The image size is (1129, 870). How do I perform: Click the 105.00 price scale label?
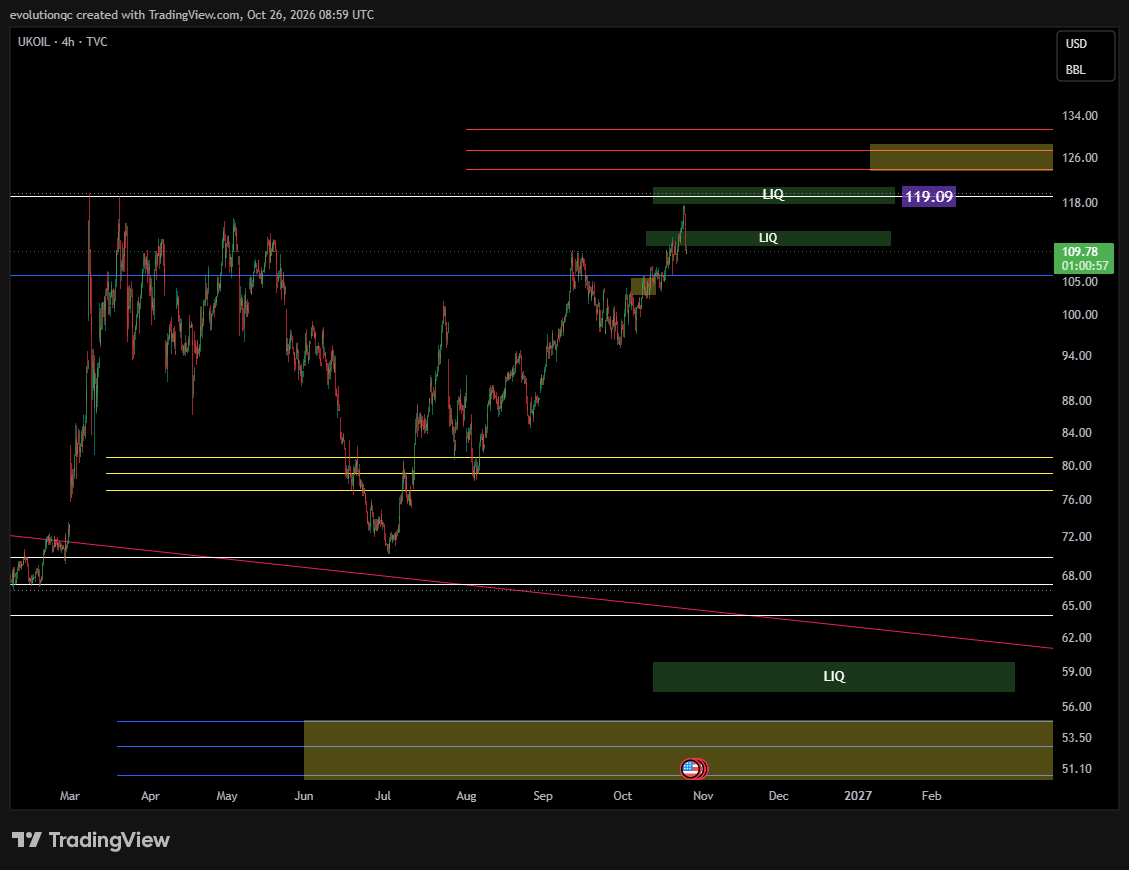[1079, 282]
